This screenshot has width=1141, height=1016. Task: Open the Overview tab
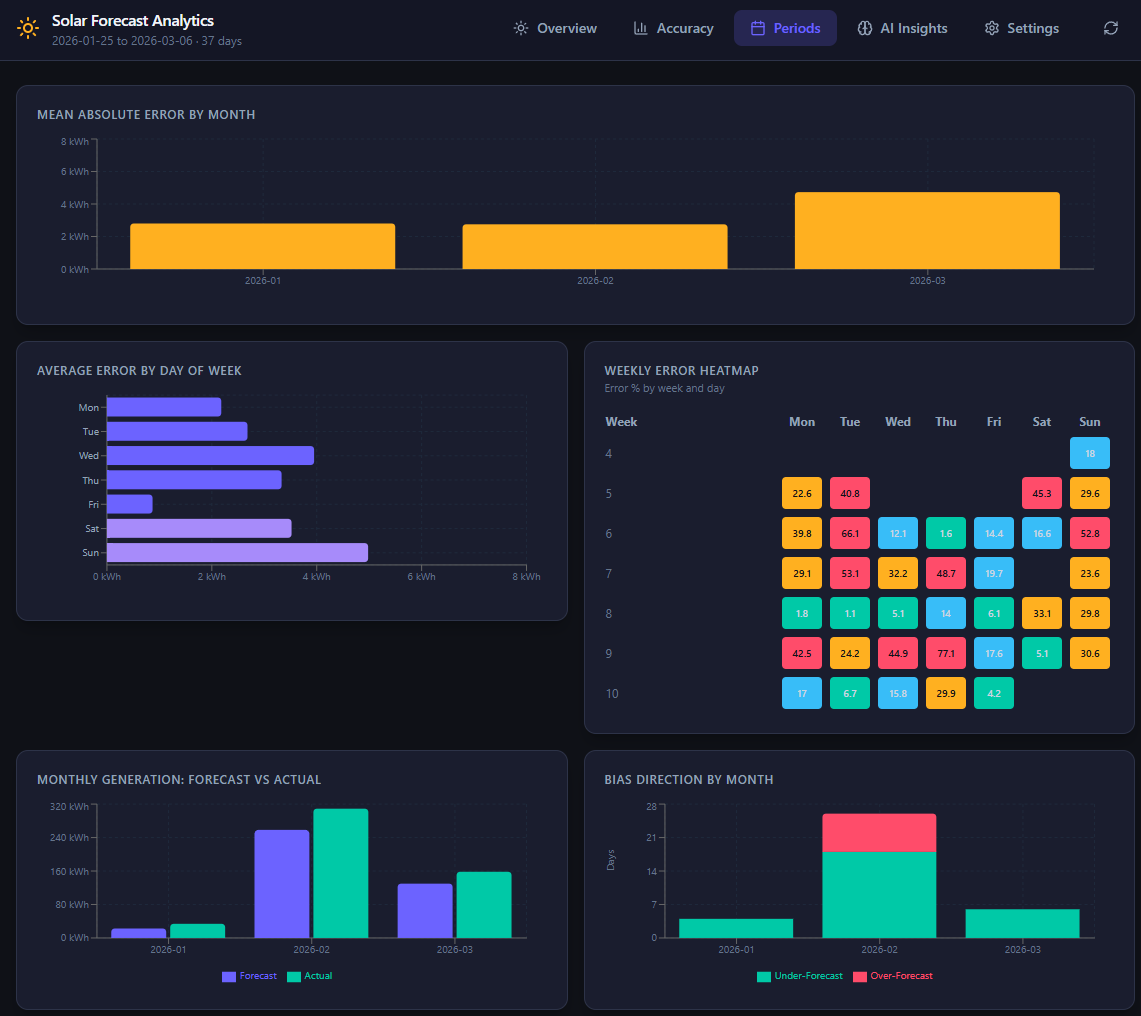[x=555, y=28]
